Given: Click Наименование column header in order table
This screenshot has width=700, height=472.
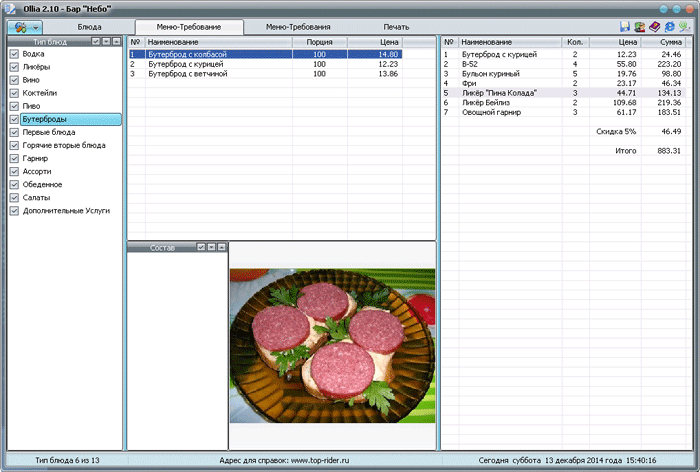Looking at the screenshot, I should click(x=510, y=42).
